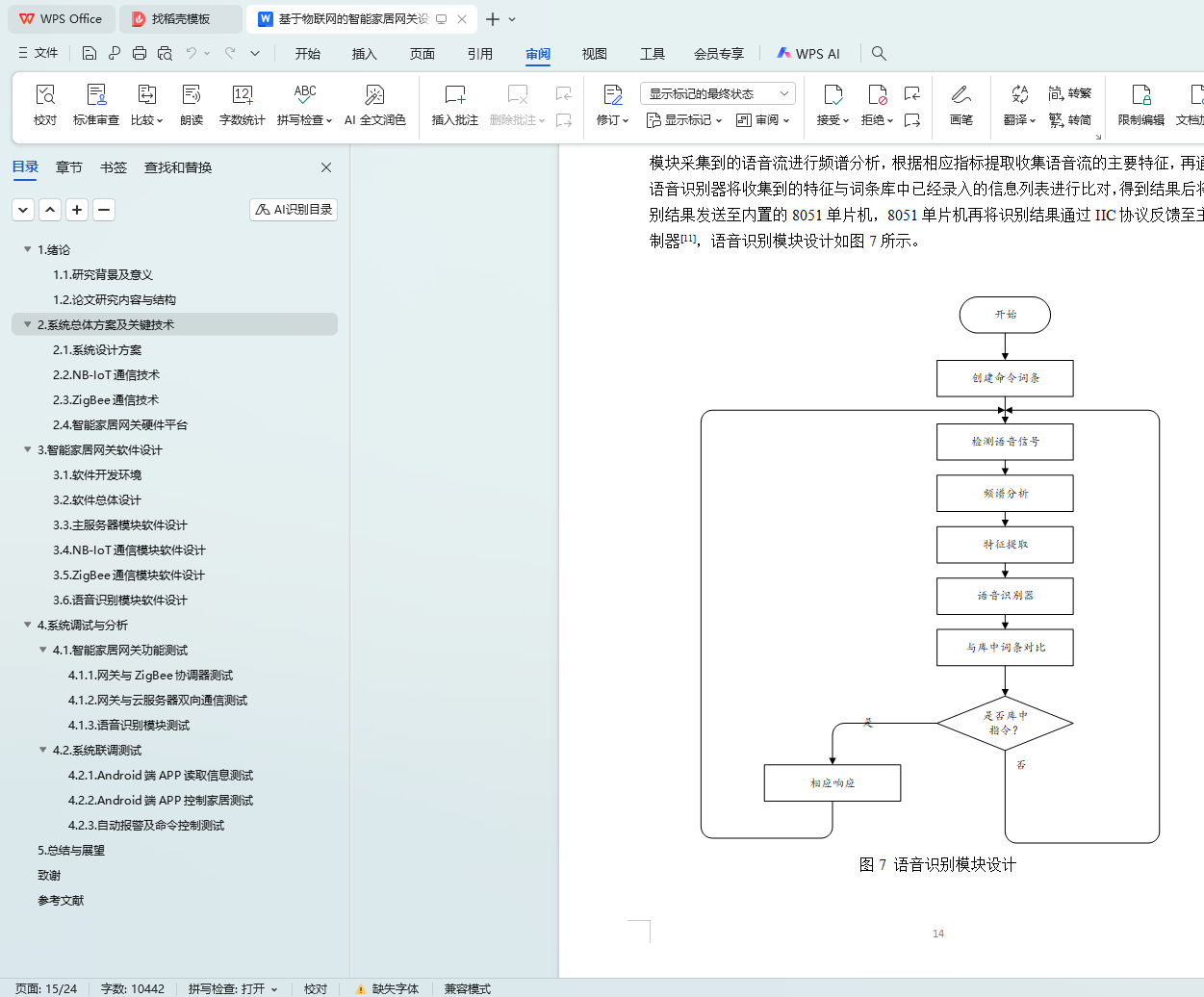Open the 文件 menu
1204x997 pixels.
pos(38,53)
